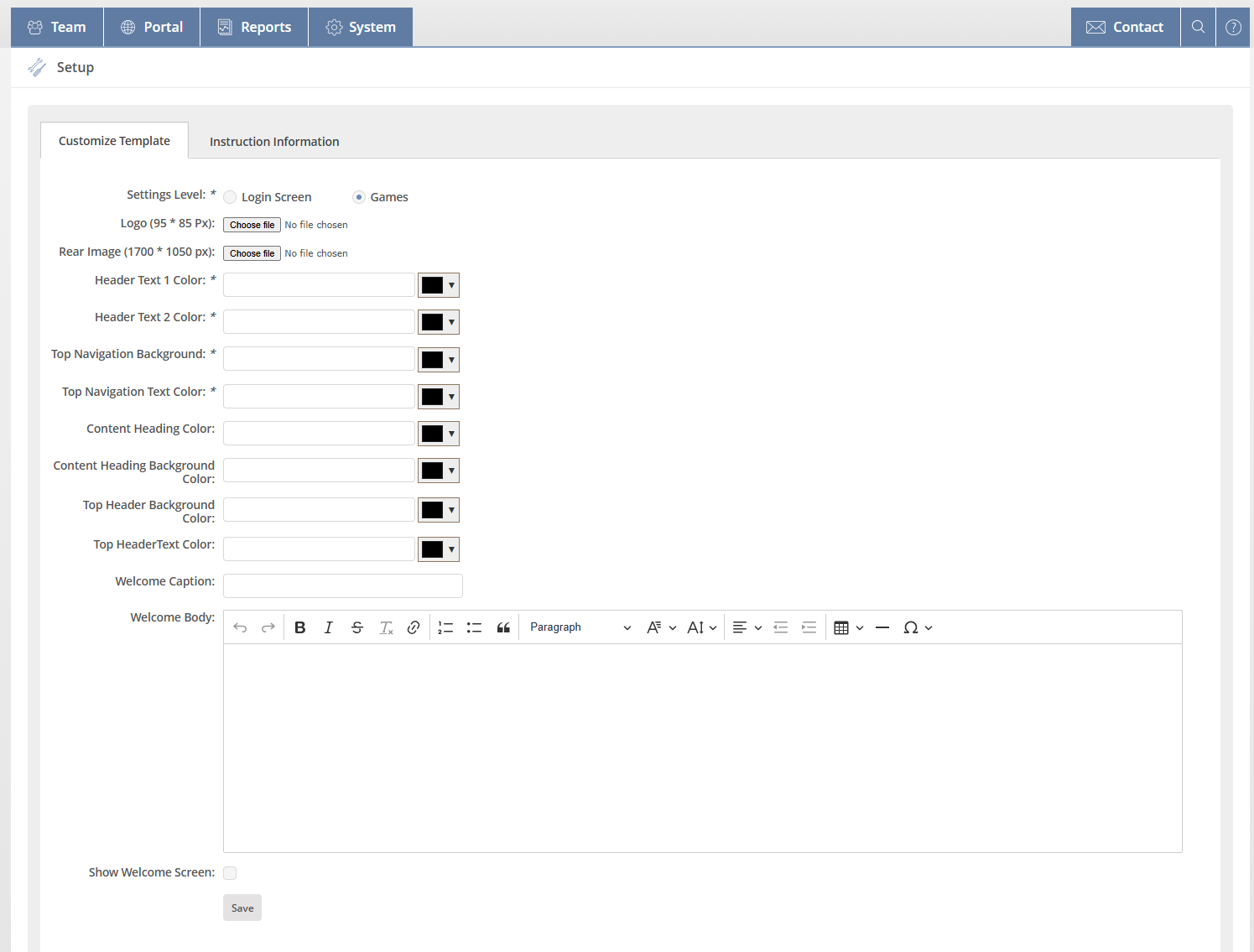Choose file for the Logo upload
The image size is (1254, 952).
coord(252,225)
